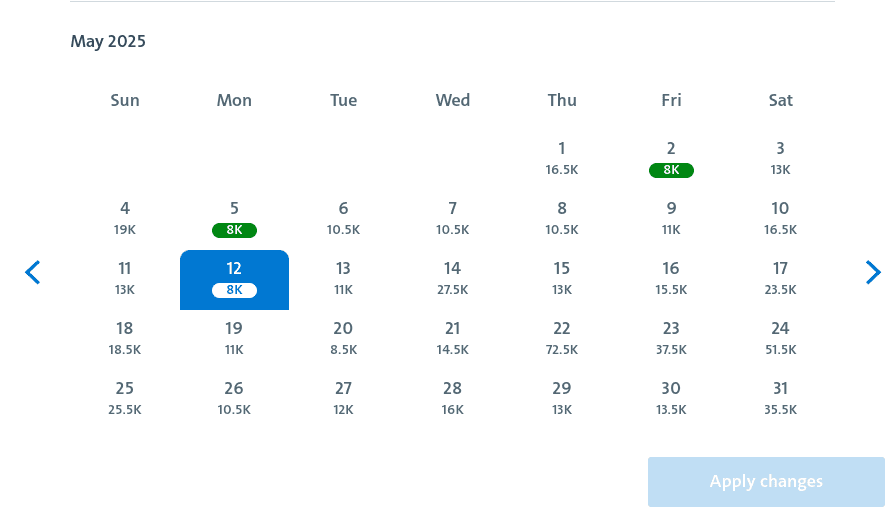
Task: Choose May 14 at 27.5K
Action: click(453, 279)
